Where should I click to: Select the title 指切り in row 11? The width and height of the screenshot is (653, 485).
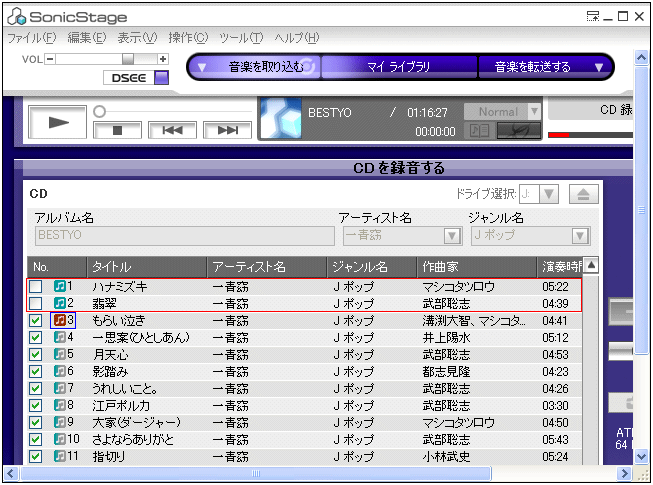(108, 456)
